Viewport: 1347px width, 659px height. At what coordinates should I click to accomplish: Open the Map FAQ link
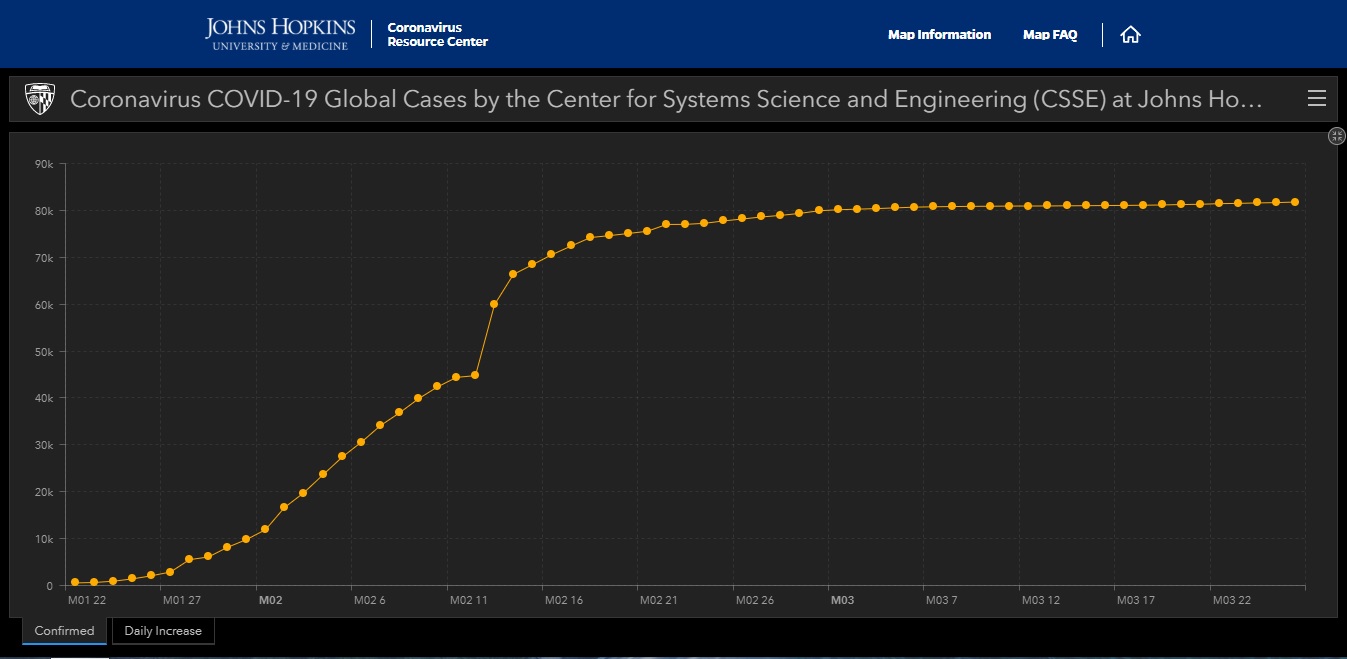1049,35
